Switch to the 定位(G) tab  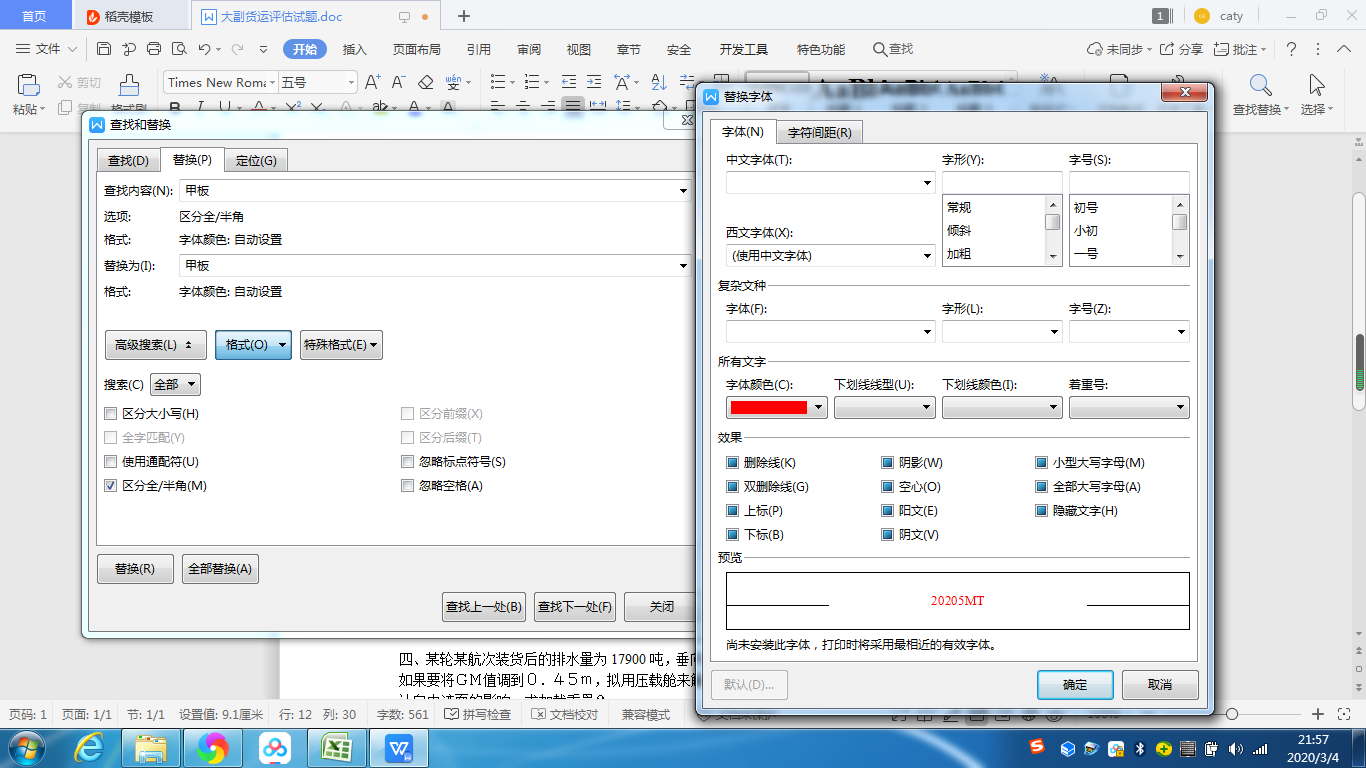click(x=256, y=160)
